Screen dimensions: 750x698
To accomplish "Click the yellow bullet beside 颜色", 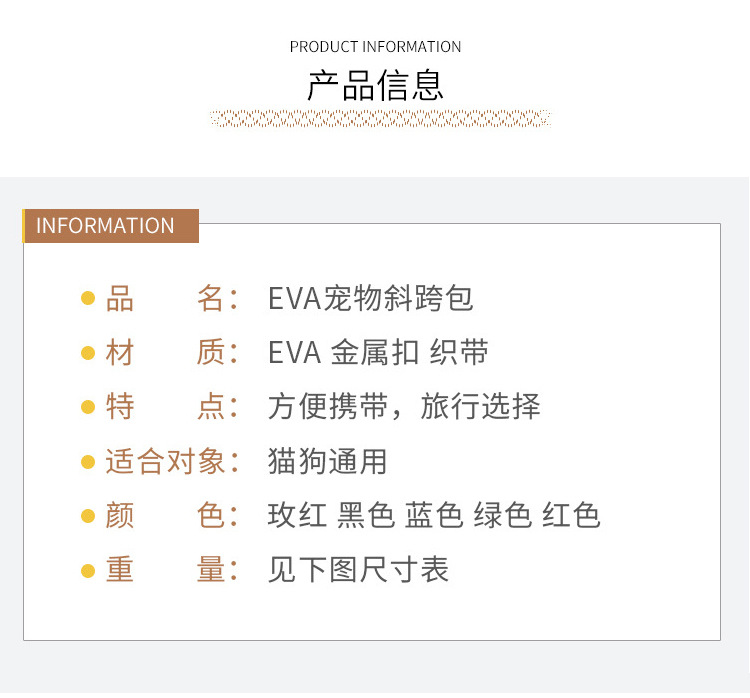I will pos(88,516).
